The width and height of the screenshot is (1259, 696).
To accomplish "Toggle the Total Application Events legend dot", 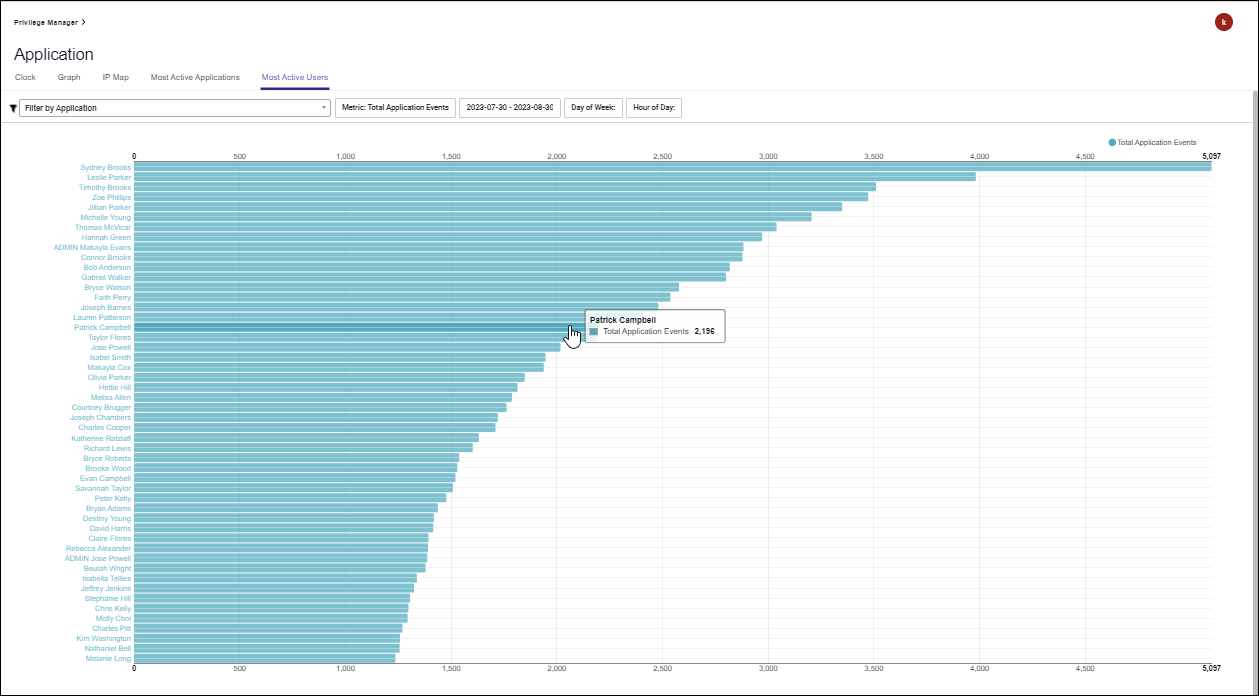I will (1112, 142).
